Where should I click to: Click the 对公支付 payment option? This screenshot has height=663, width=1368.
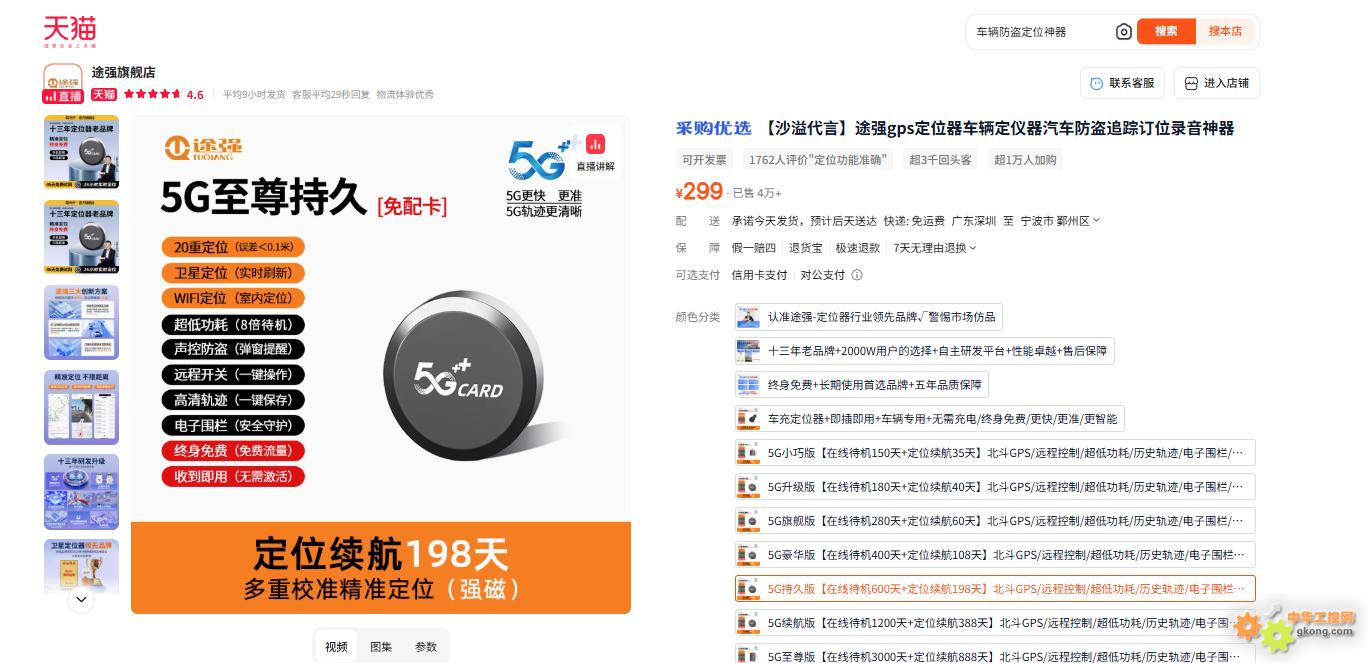[823, 275]
